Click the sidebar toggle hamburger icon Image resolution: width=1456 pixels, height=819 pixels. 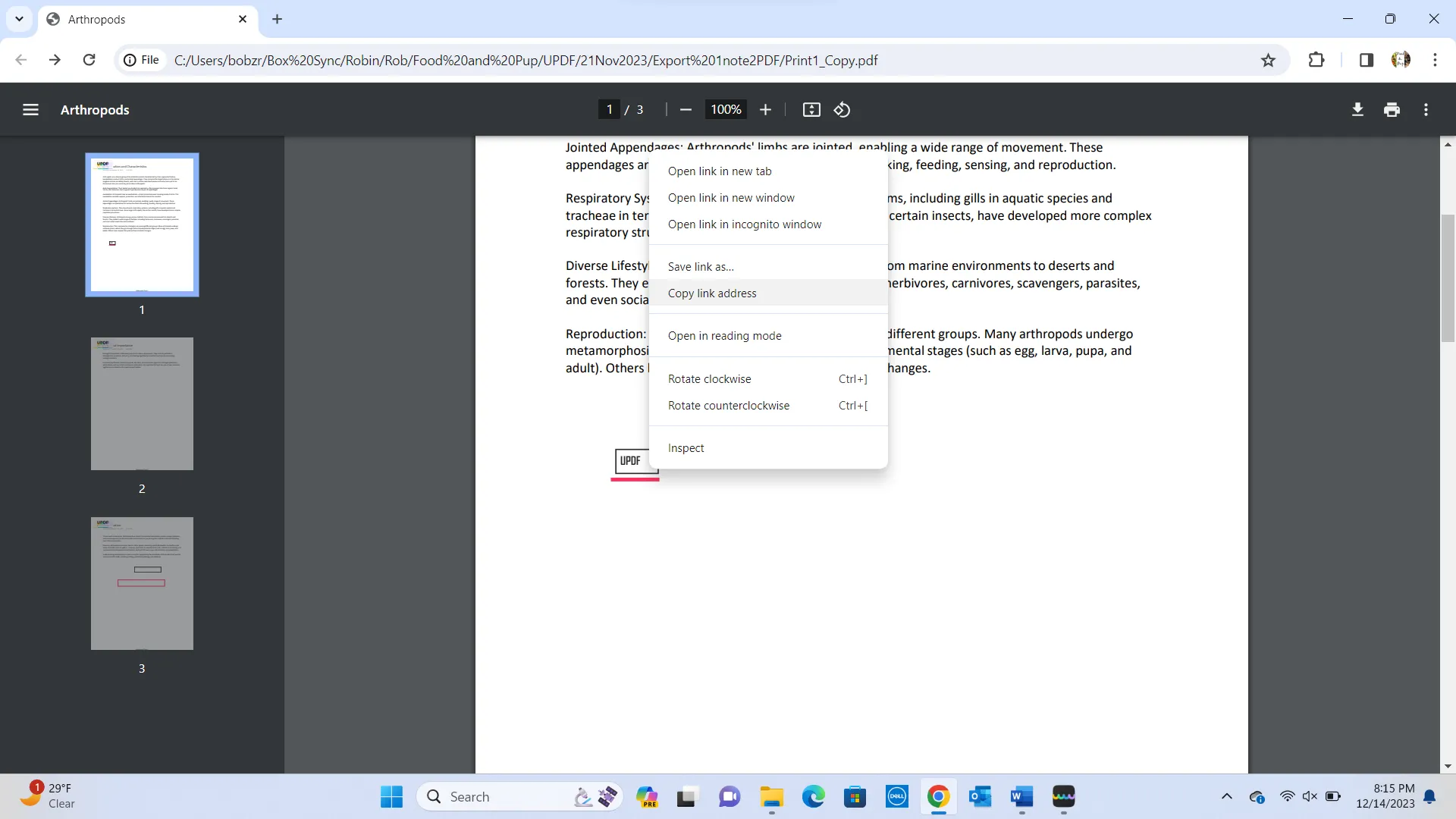30,109
